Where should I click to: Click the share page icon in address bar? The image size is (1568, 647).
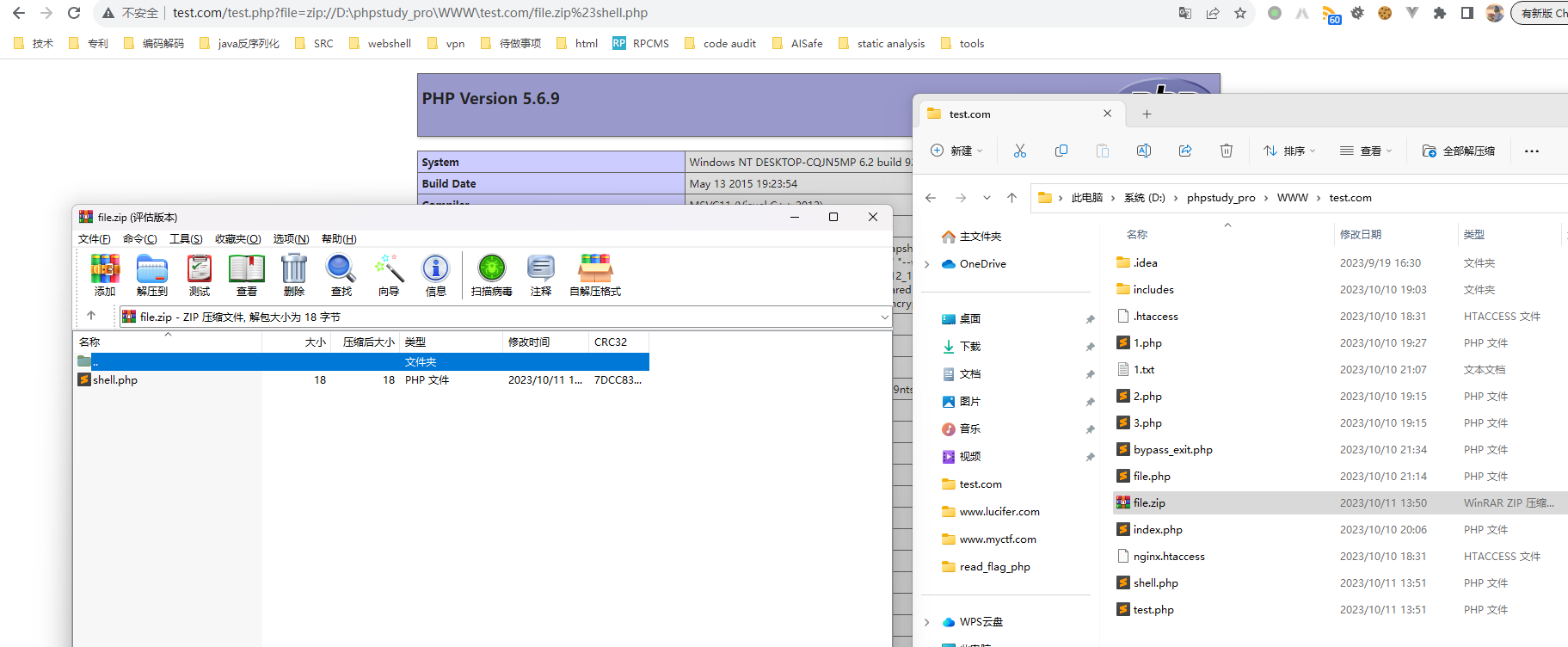coord(1213,13)
